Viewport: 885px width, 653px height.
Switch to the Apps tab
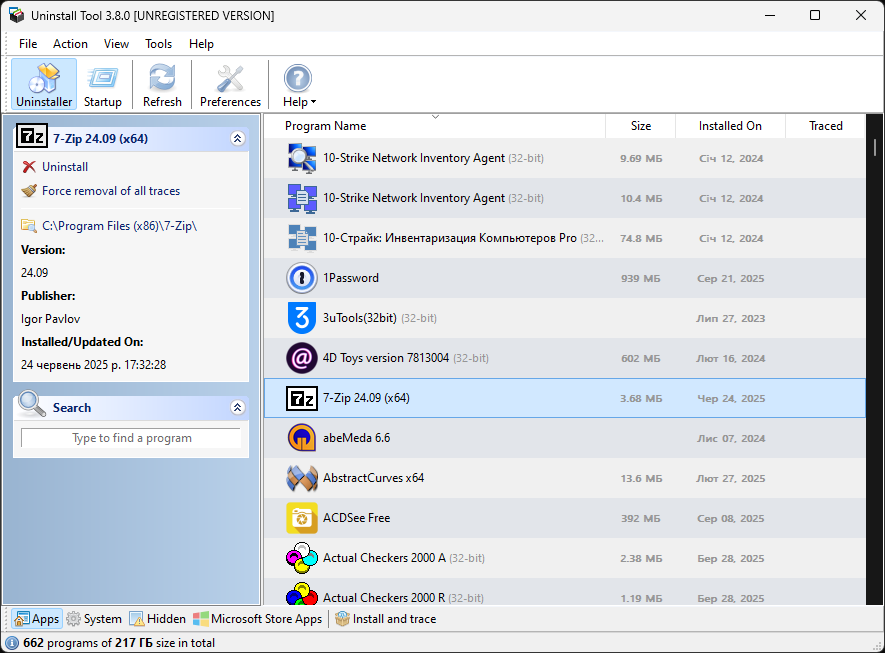pyautogui.click(x=37, y=619)
